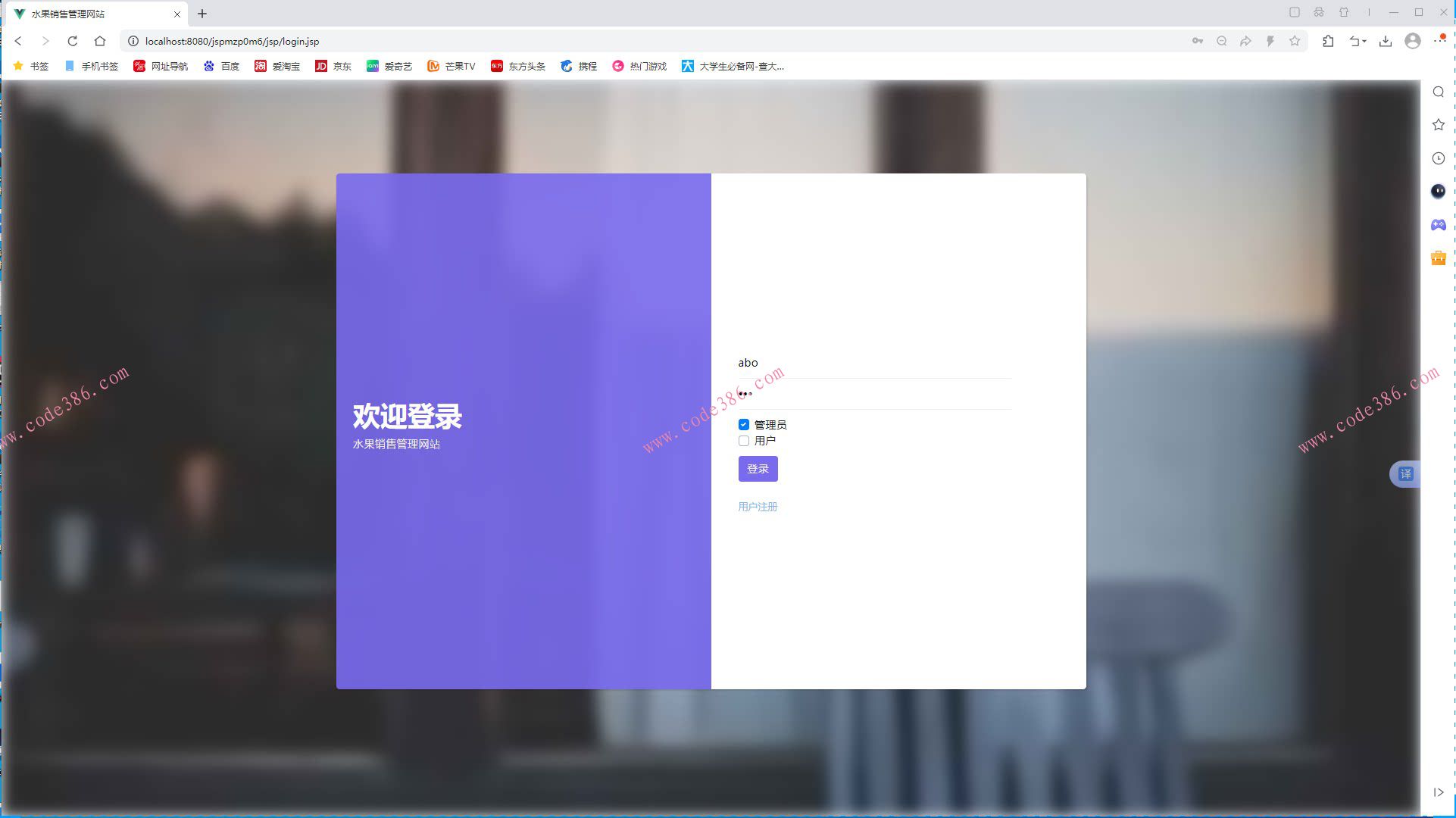Screen dimensions: 1456x818
Task: Open browsing history from the sidebar clock icon
Action: tap(1438, 158)
